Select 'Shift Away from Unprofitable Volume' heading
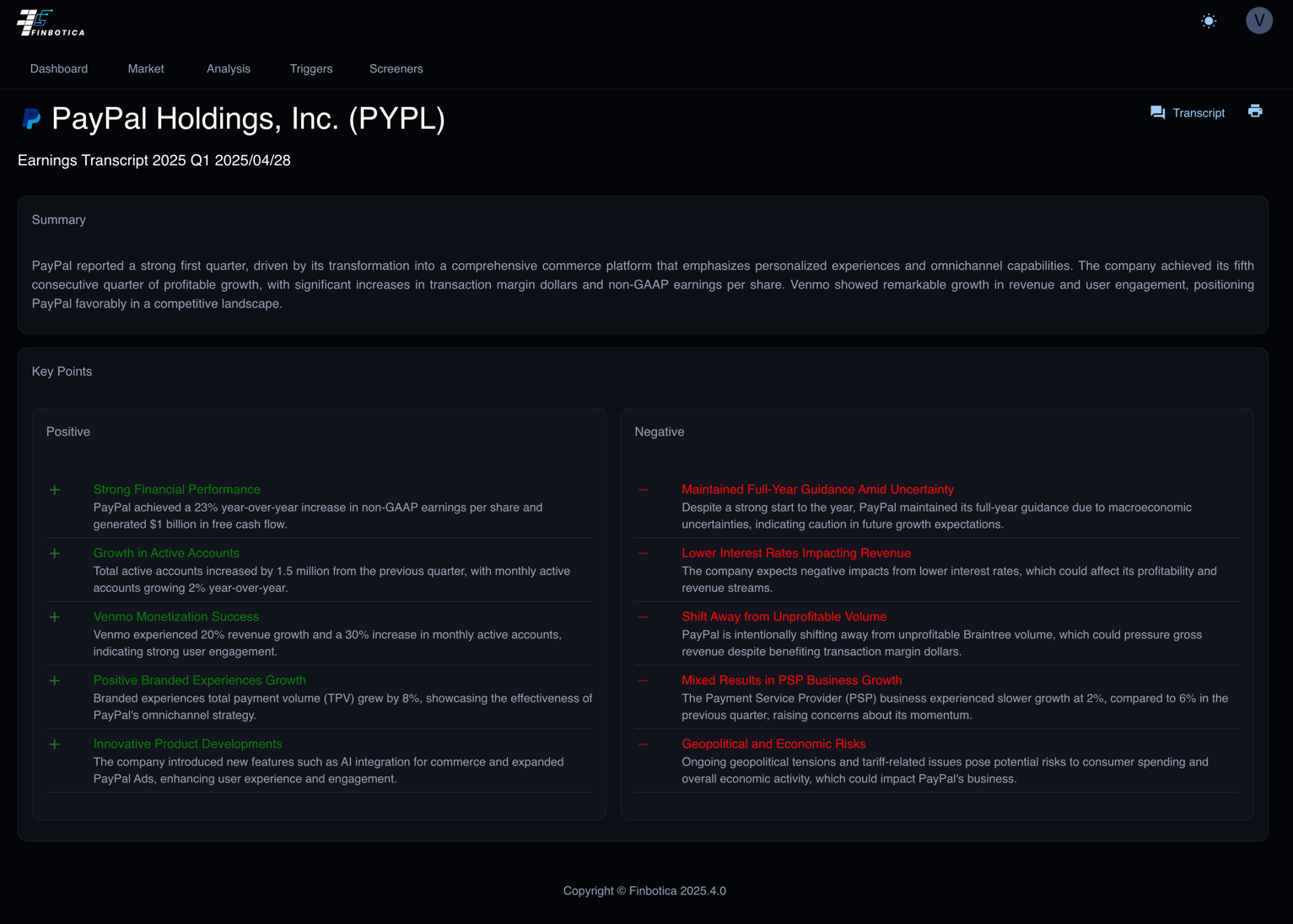1293x924 pixels. pos(784,617)
